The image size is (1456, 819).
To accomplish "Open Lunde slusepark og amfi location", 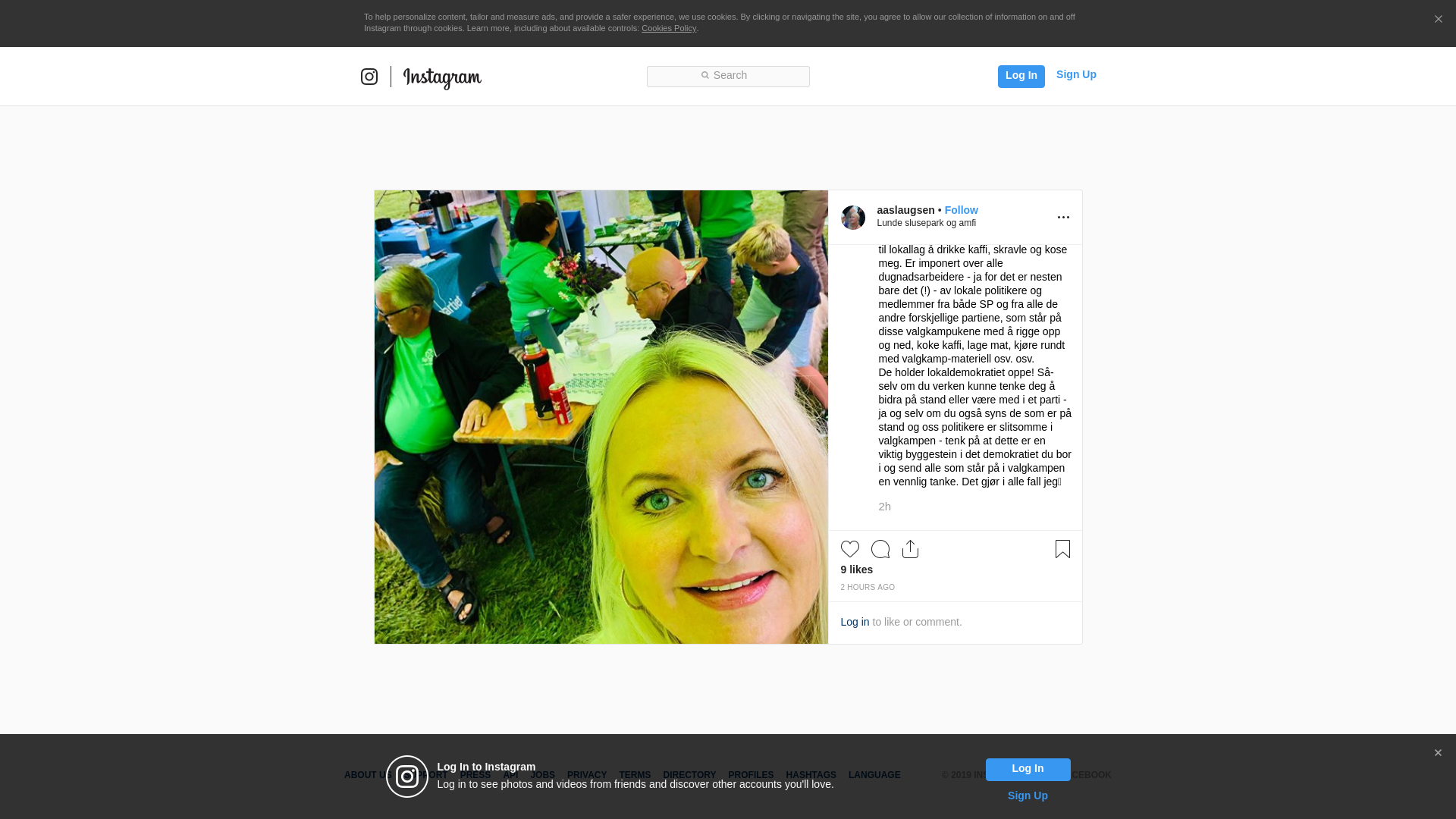I will (x=926, y=223).
